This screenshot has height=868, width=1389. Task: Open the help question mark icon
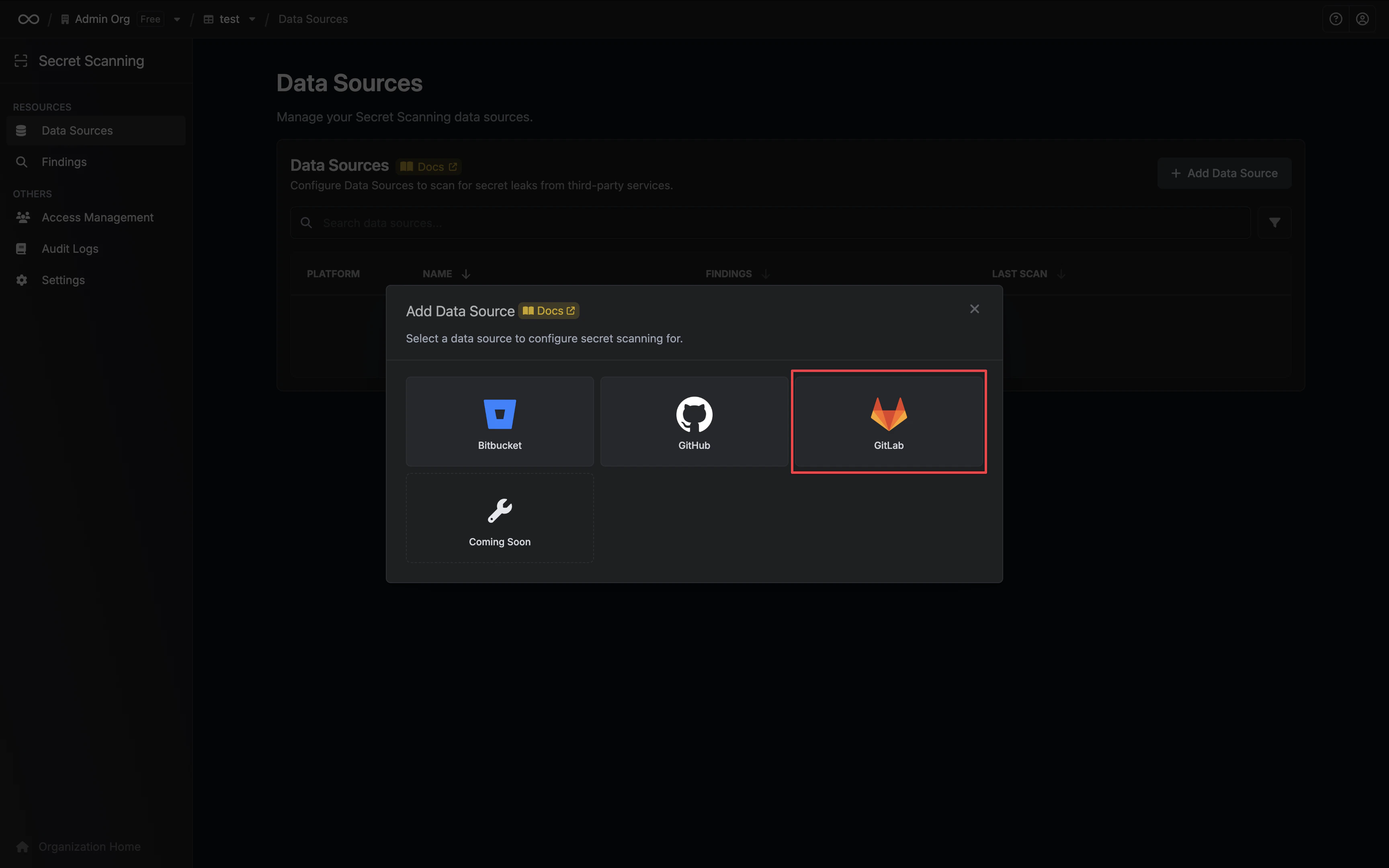1336,19
